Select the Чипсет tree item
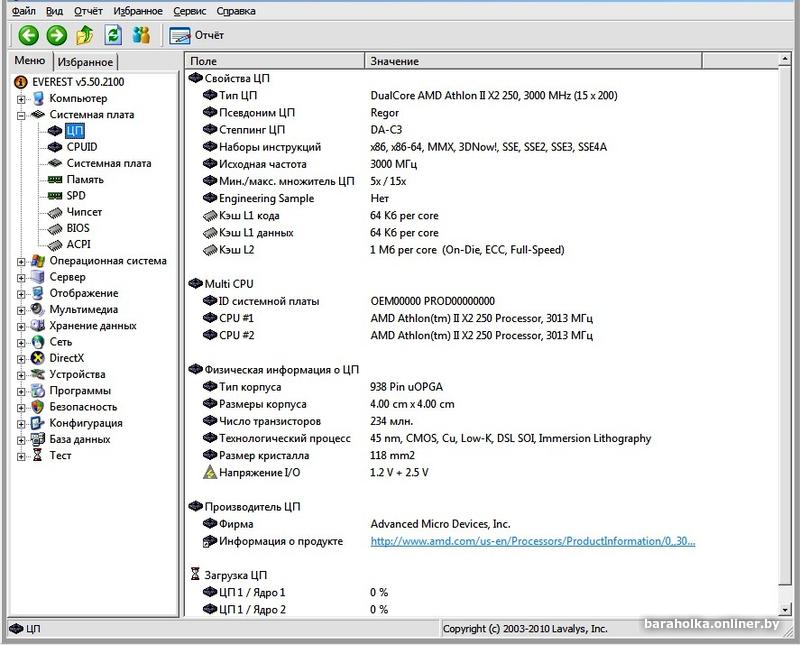This screenshot has width=800, height=645. click(84, 212)
